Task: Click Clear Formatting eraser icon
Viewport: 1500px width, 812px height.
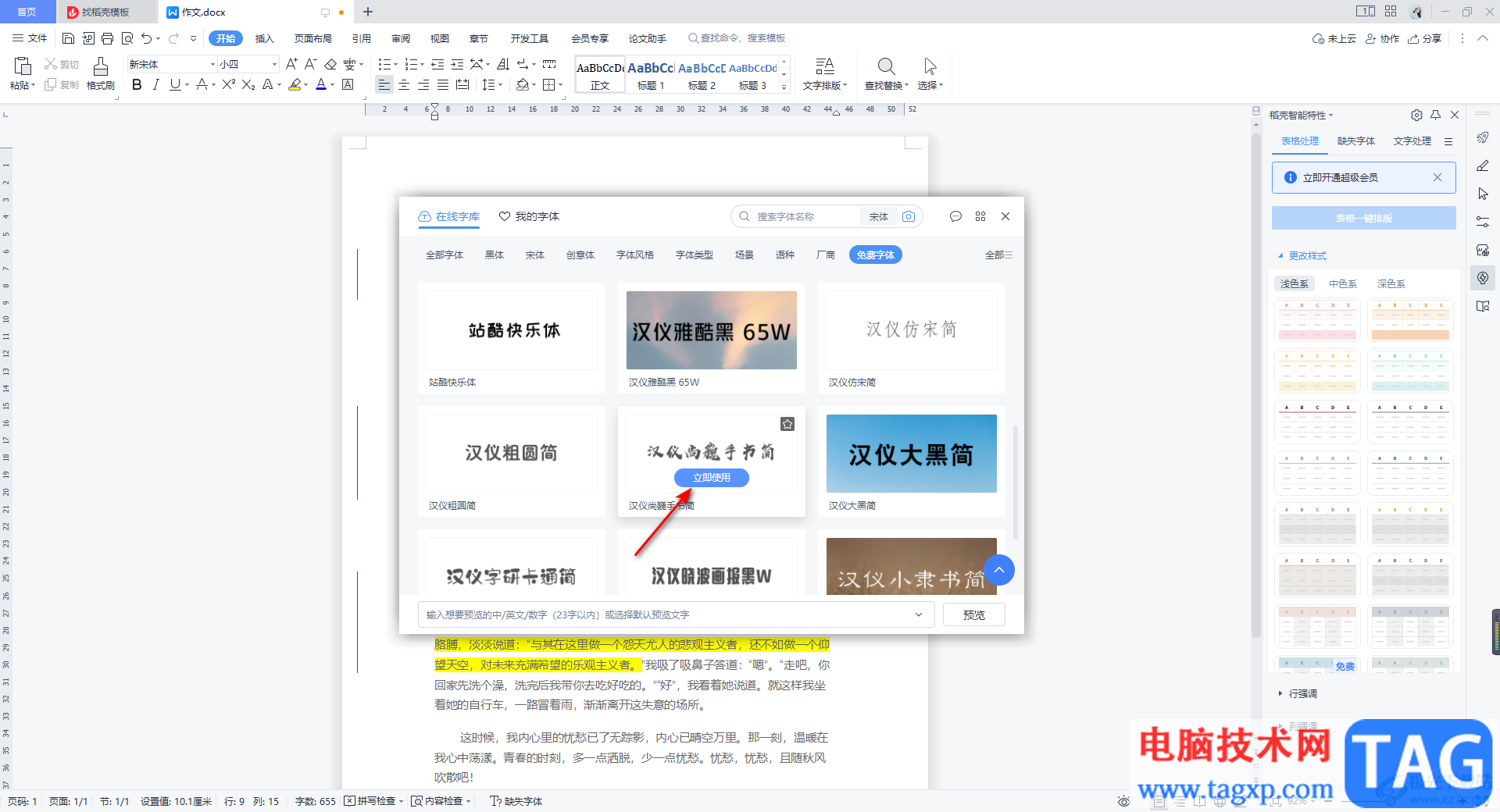Action: click(330, 64)
